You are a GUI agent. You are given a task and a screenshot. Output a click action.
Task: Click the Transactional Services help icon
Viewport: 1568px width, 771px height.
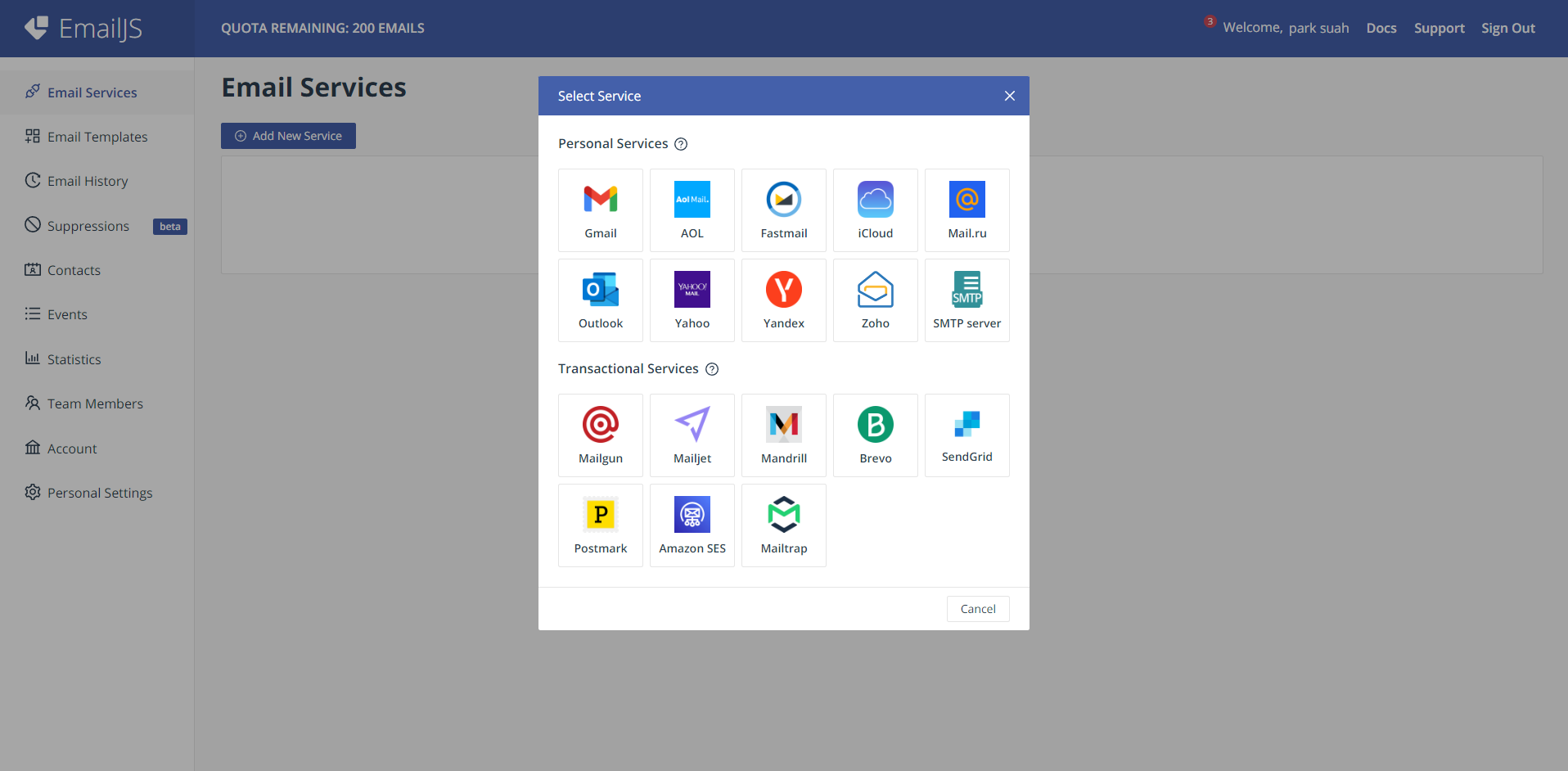(x=712, y=369)
